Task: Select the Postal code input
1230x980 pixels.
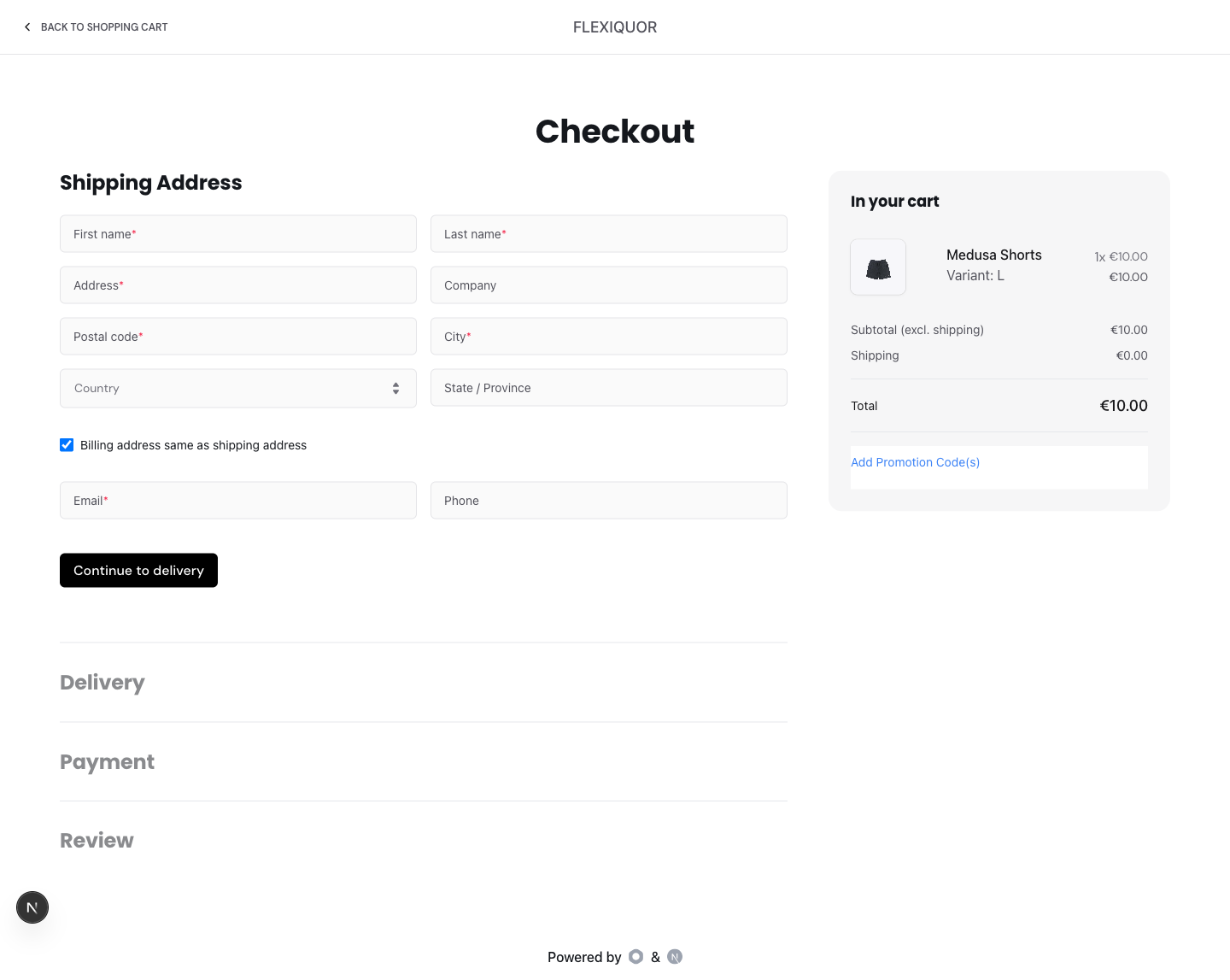Action: pos(238,337)
